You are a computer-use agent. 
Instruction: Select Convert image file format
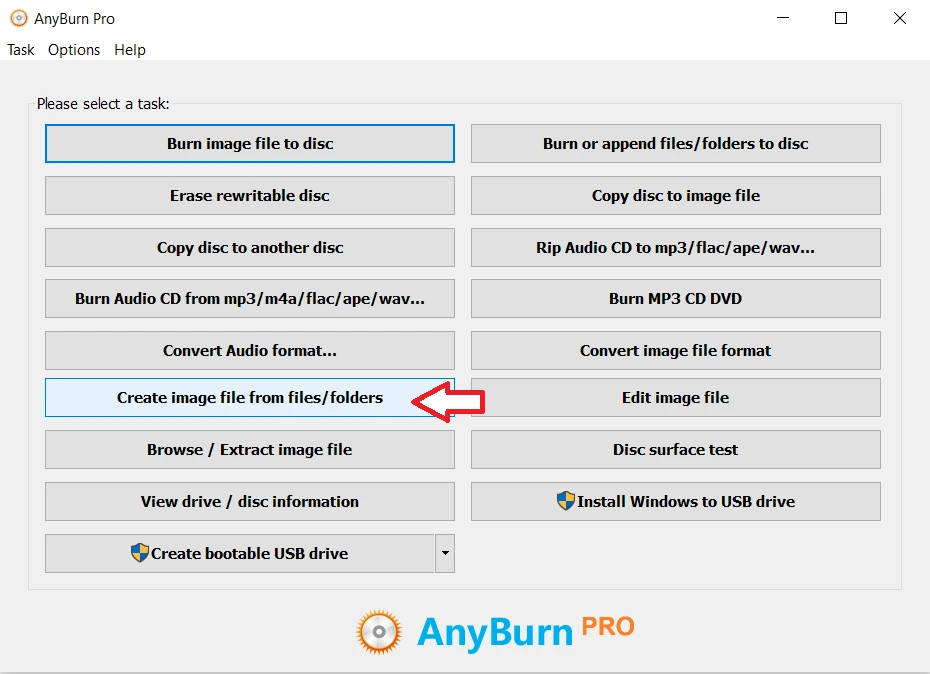[675, 350]
